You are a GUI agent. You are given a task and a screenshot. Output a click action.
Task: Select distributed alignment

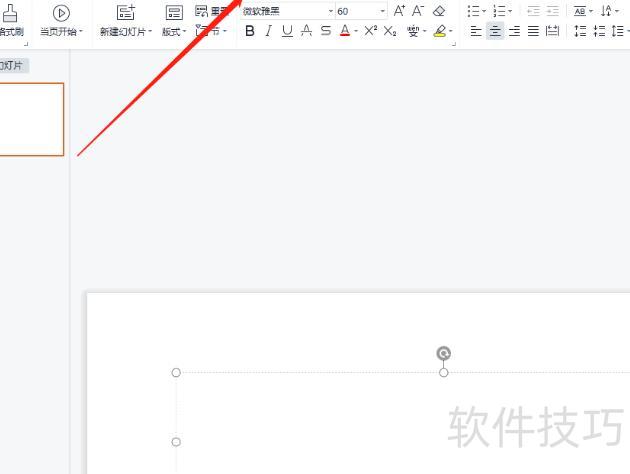552,31
